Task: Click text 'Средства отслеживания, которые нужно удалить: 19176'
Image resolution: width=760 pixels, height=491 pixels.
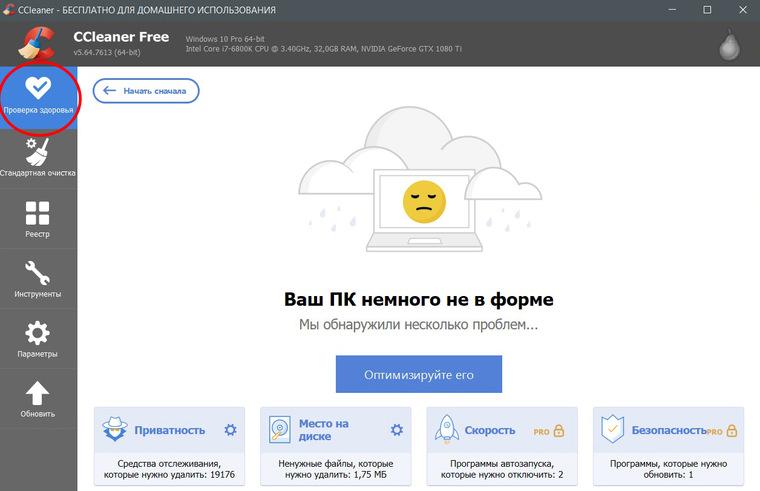Action: pos(169,469)
